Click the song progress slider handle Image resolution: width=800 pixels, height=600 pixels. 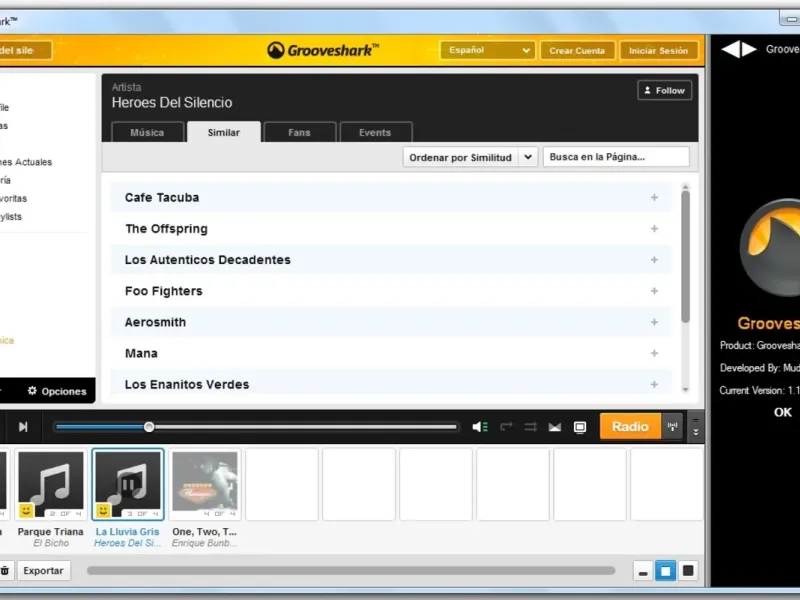(x=149, y=427)
